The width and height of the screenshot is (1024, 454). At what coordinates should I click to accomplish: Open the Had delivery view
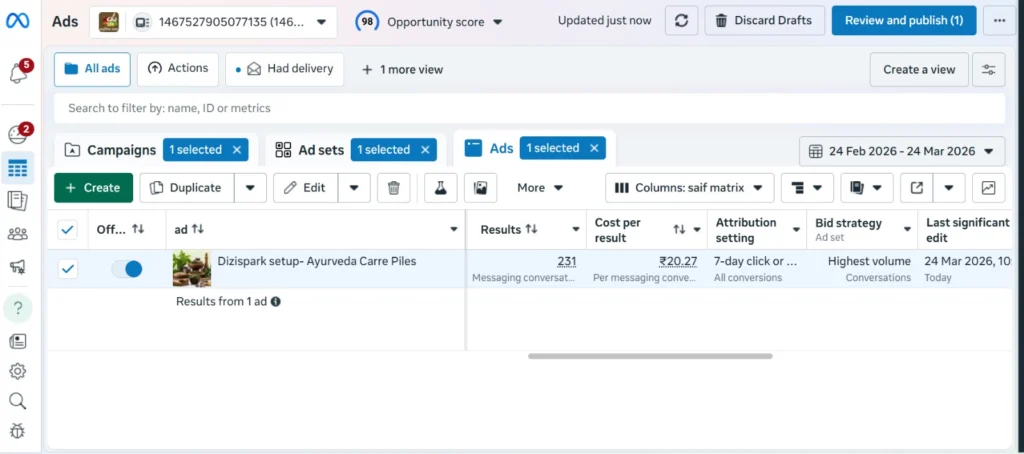285,69
